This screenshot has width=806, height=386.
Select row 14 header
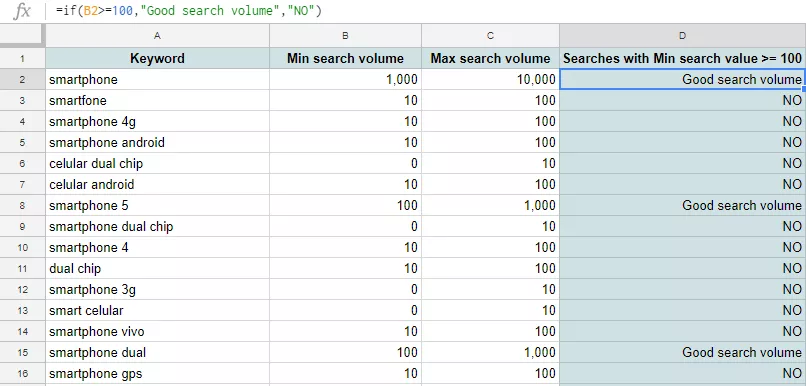[22, 332]
